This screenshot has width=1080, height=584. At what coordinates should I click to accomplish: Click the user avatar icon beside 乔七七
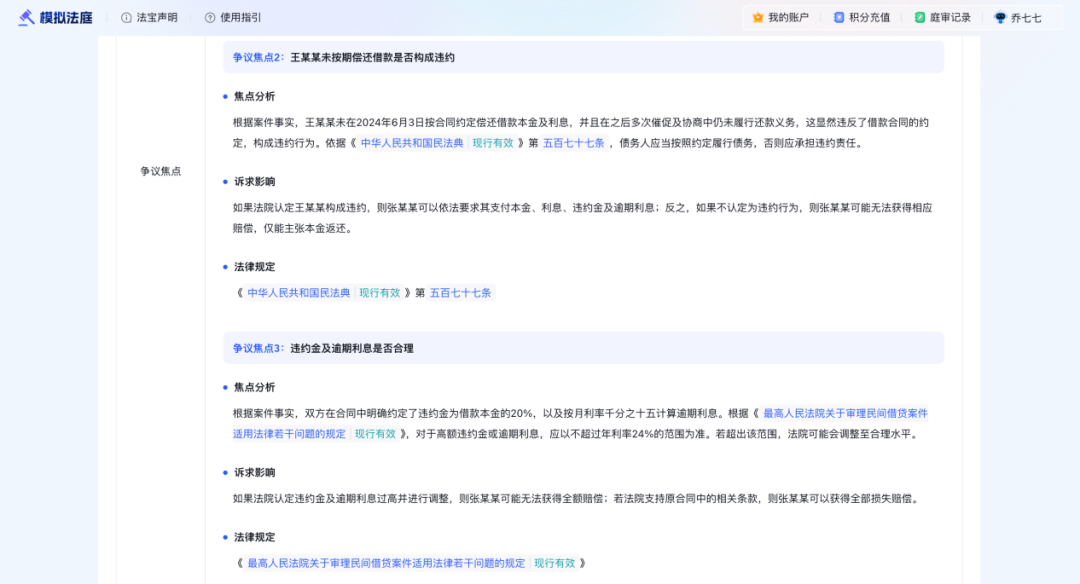click(1000, 18)
